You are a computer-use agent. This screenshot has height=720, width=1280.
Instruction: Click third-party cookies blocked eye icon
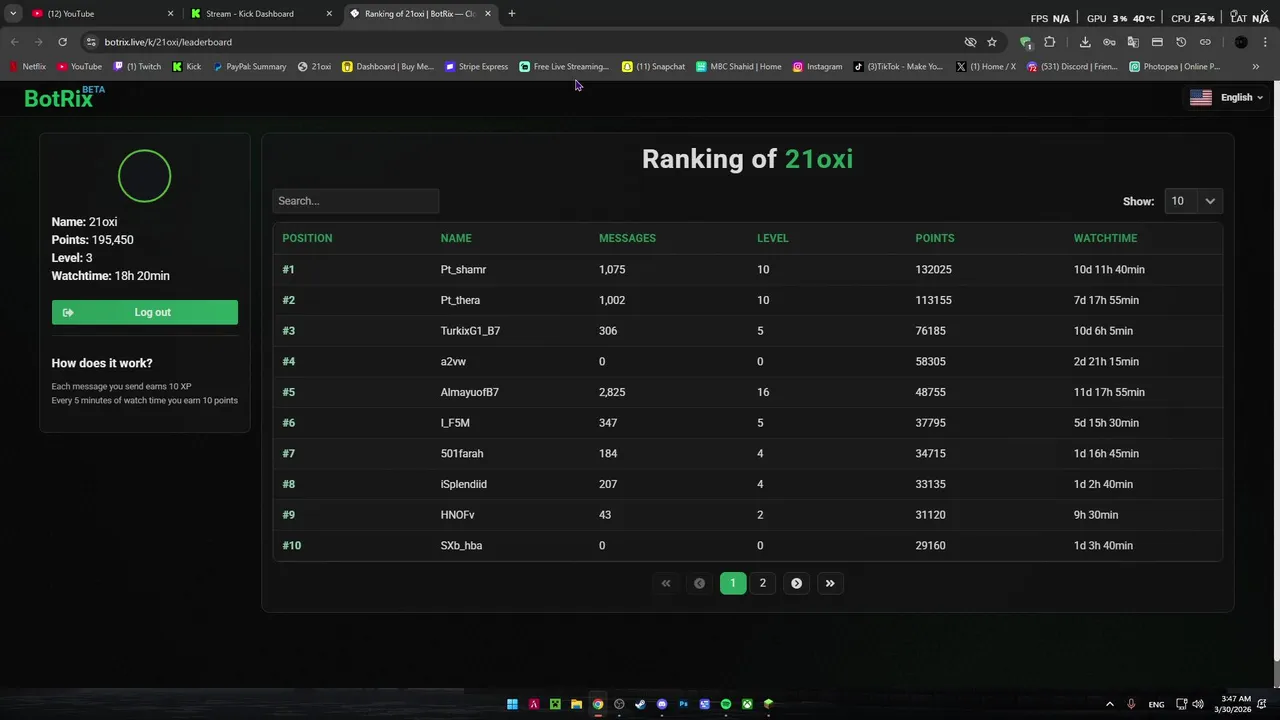970,42
